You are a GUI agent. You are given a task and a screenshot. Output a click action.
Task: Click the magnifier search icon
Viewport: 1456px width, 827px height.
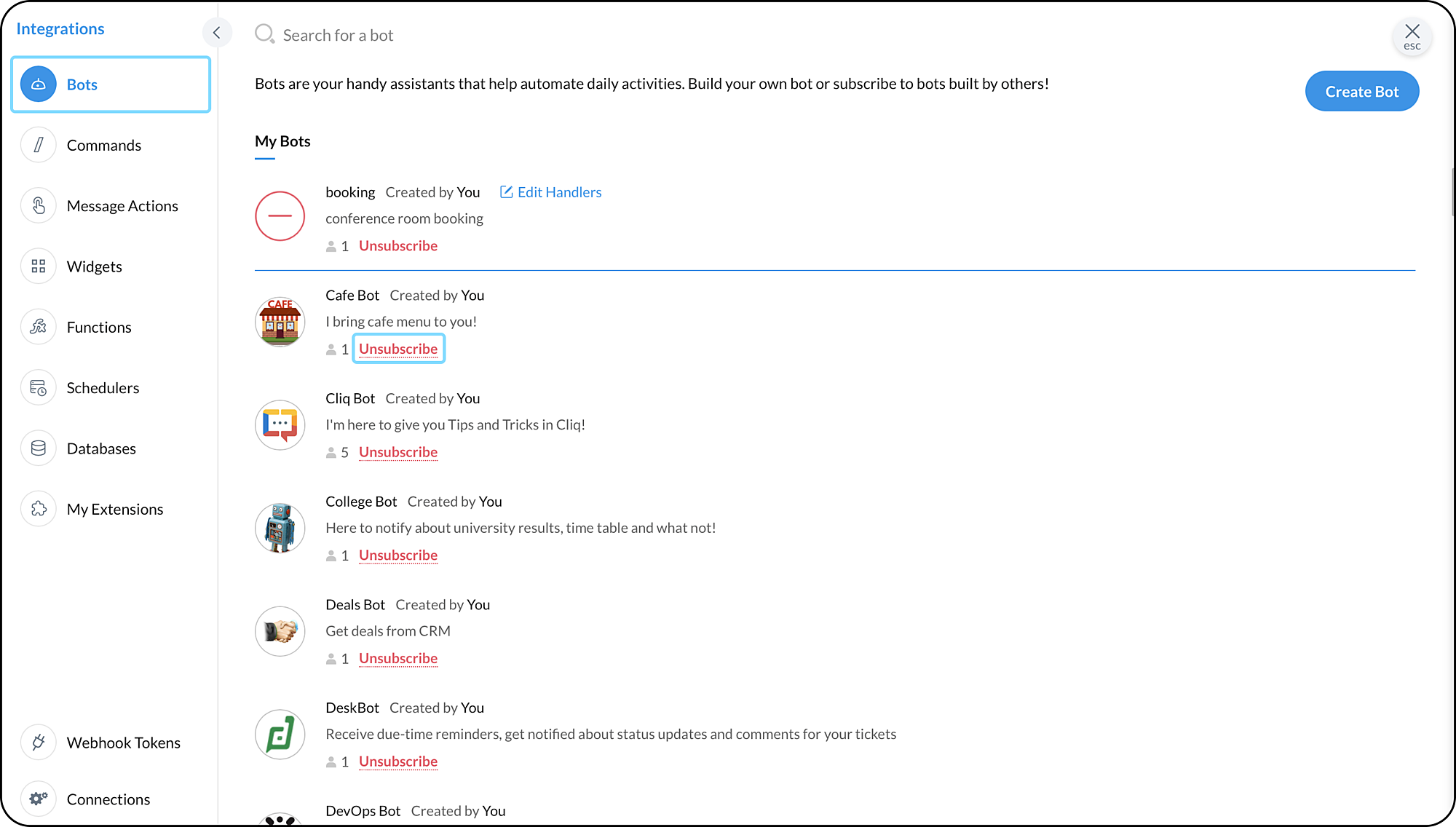coord(264,34)
